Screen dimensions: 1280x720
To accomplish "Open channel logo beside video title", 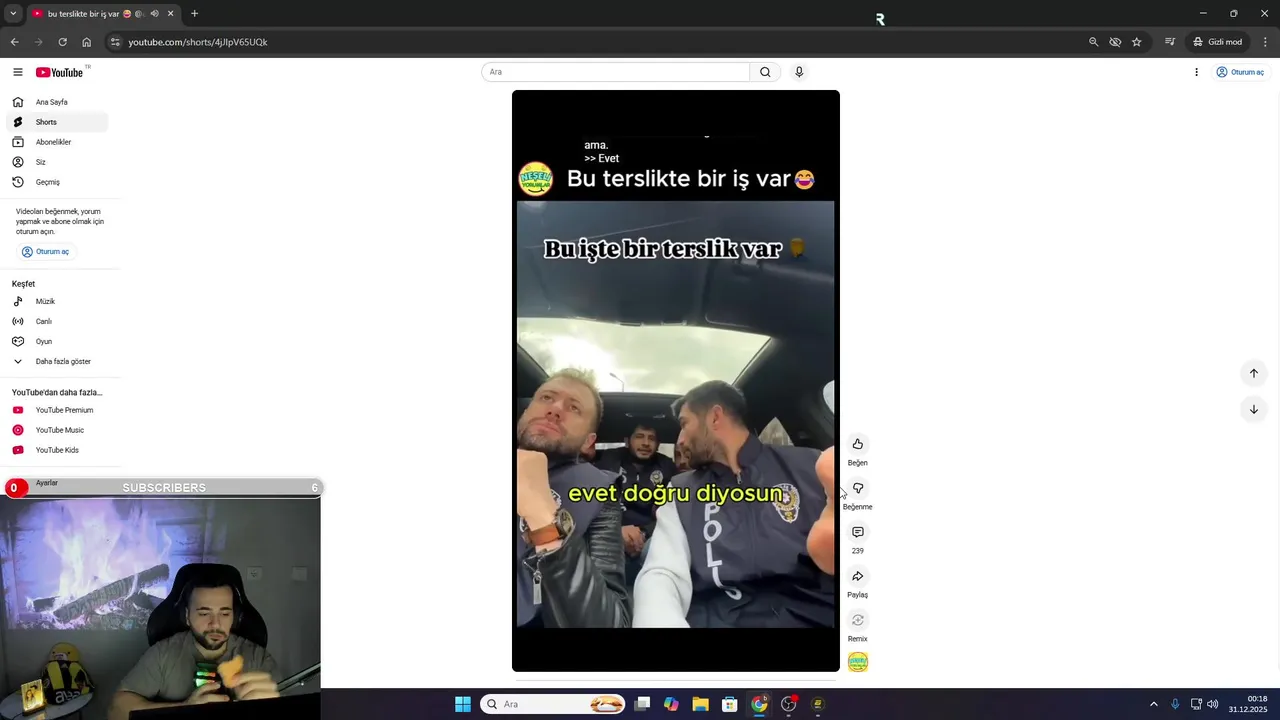I will (x=535, y=179).
